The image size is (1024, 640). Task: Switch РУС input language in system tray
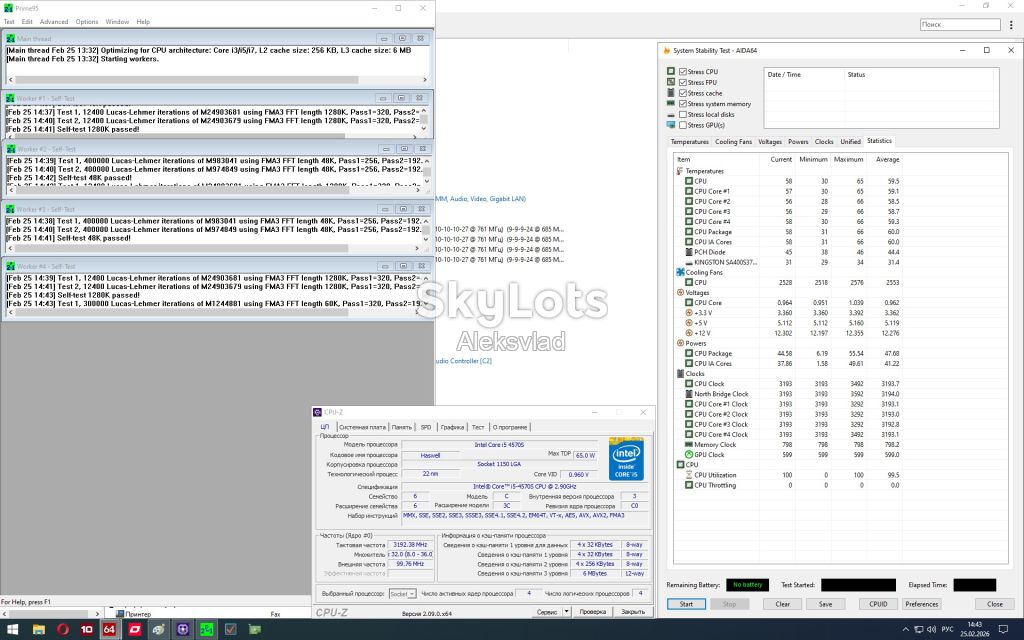coord(948,630)
